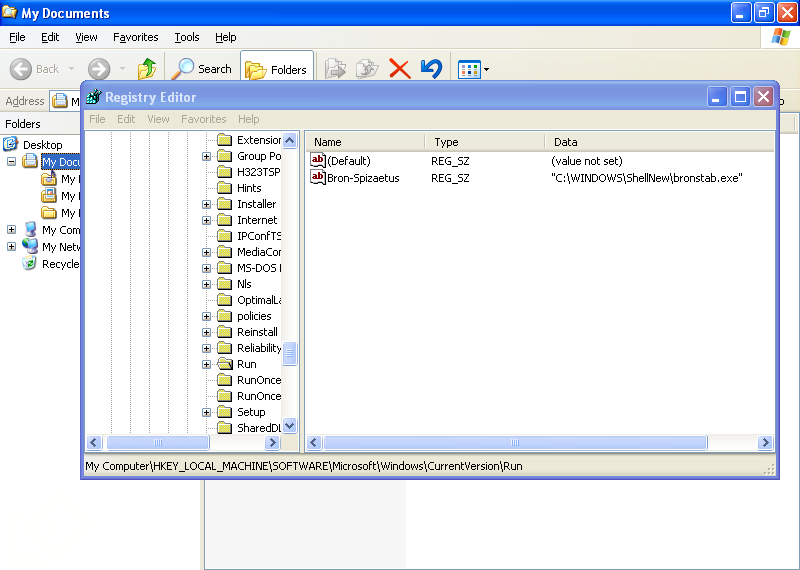Open My Documents View menu
Screen dimensions: 800x570
(x=86, y=37)
